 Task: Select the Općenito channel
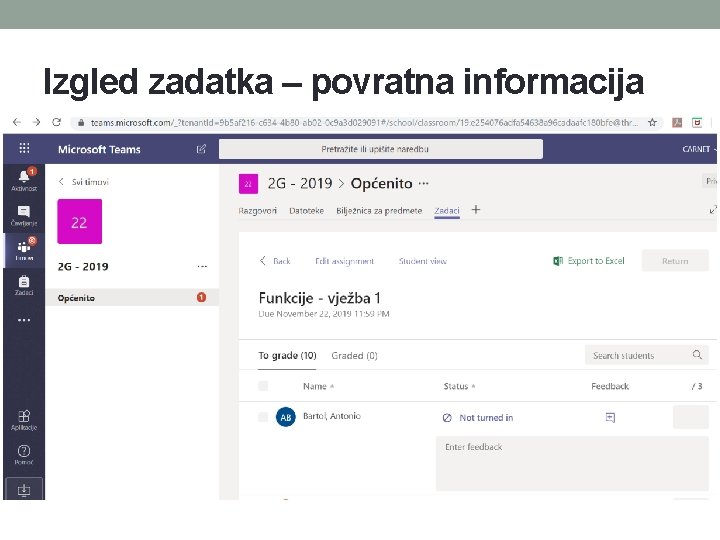[132, 298]
